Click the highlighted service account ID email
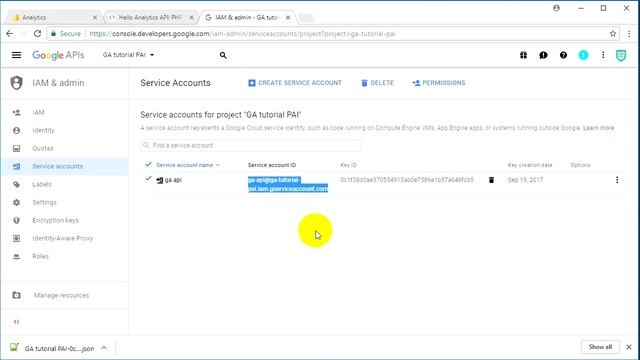Screen dimensions: 640x360 click(288, 184)
